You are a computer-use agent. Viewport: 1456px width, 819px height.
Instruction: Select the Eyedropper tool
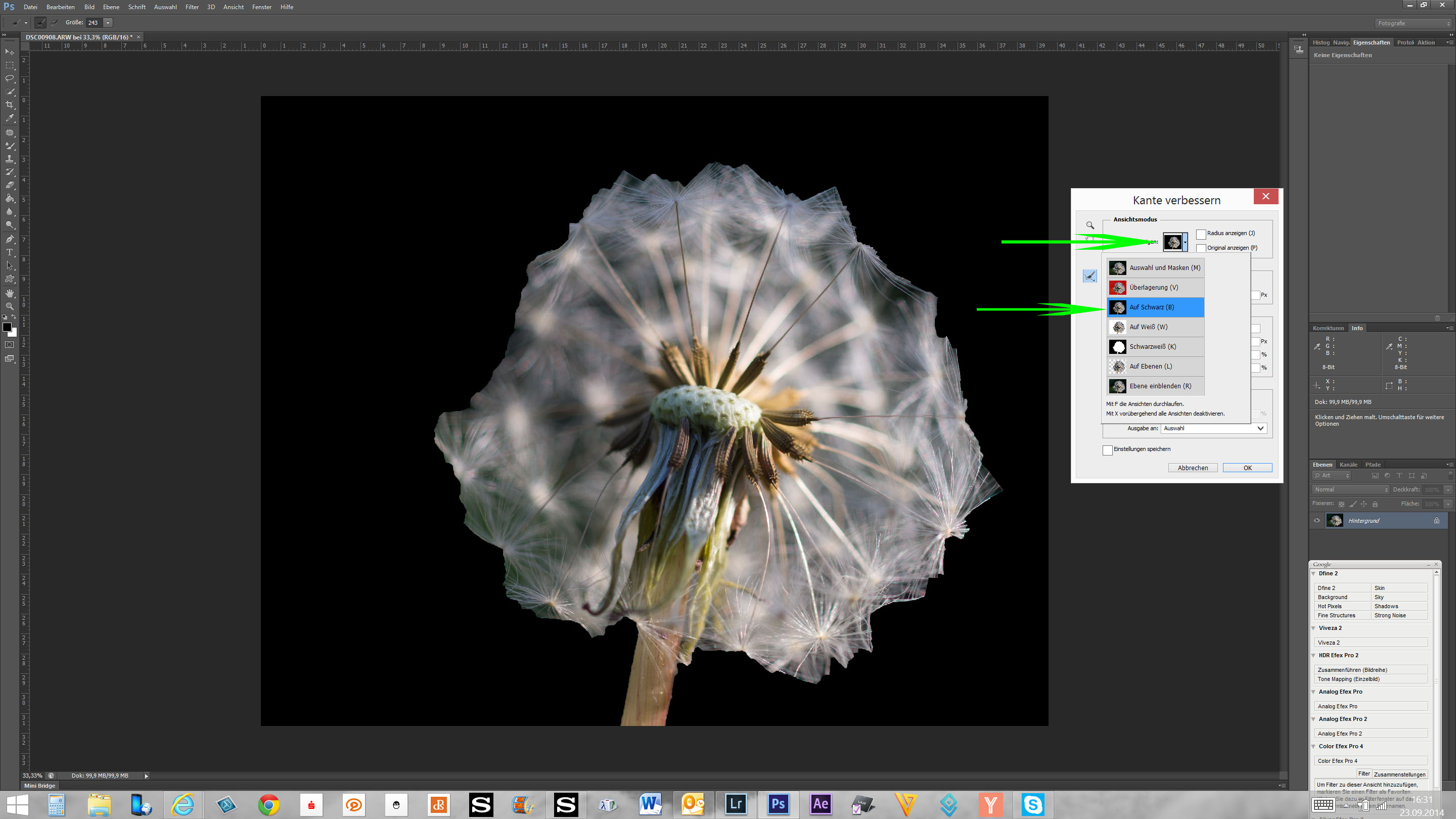(10, 119)
